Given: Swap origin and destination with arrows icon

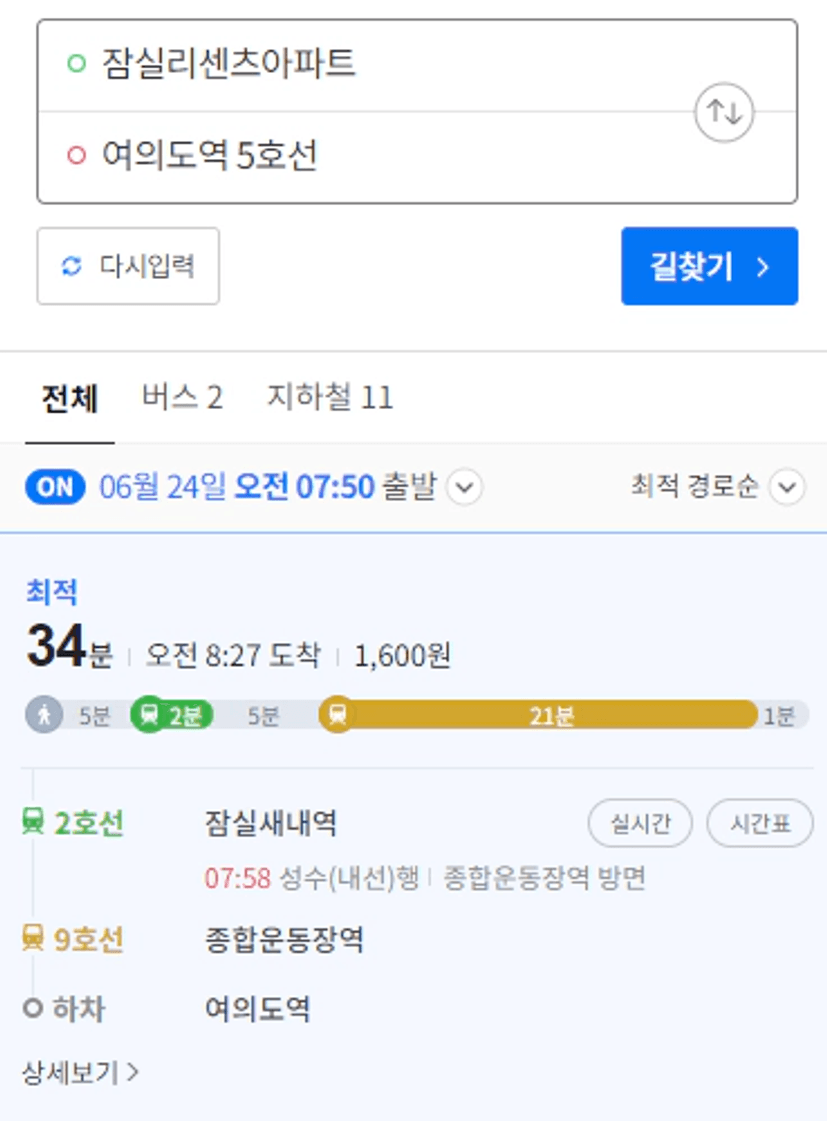Looking at the screenshot, I should point(723,112).
